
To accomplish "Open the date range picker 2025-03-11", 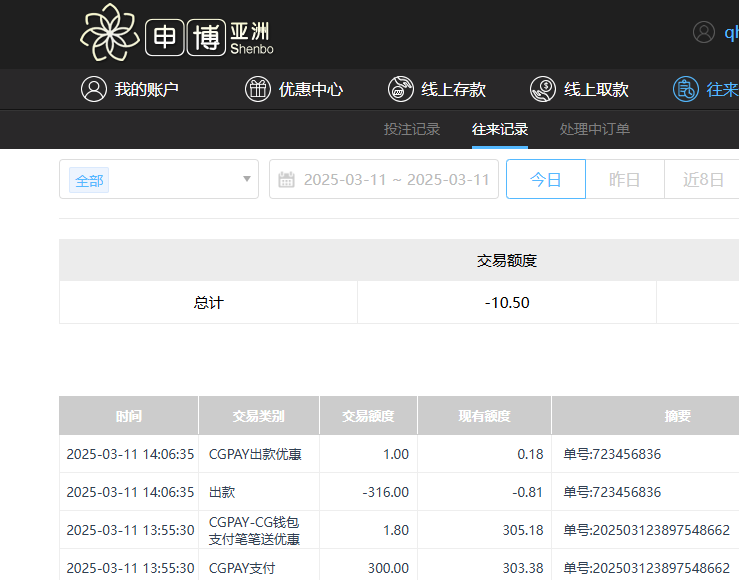I will pos(396,180).
